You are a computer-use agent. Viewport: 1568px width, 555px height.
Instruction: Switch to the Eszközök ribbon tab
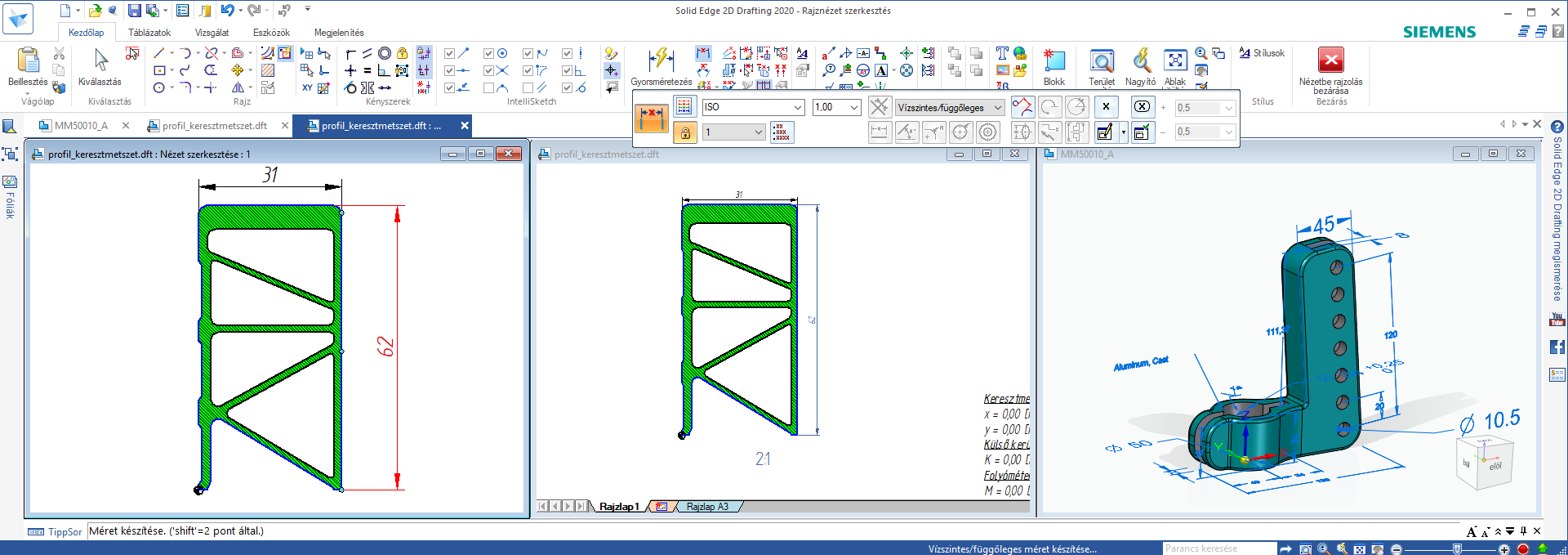(x=271, y=33)
